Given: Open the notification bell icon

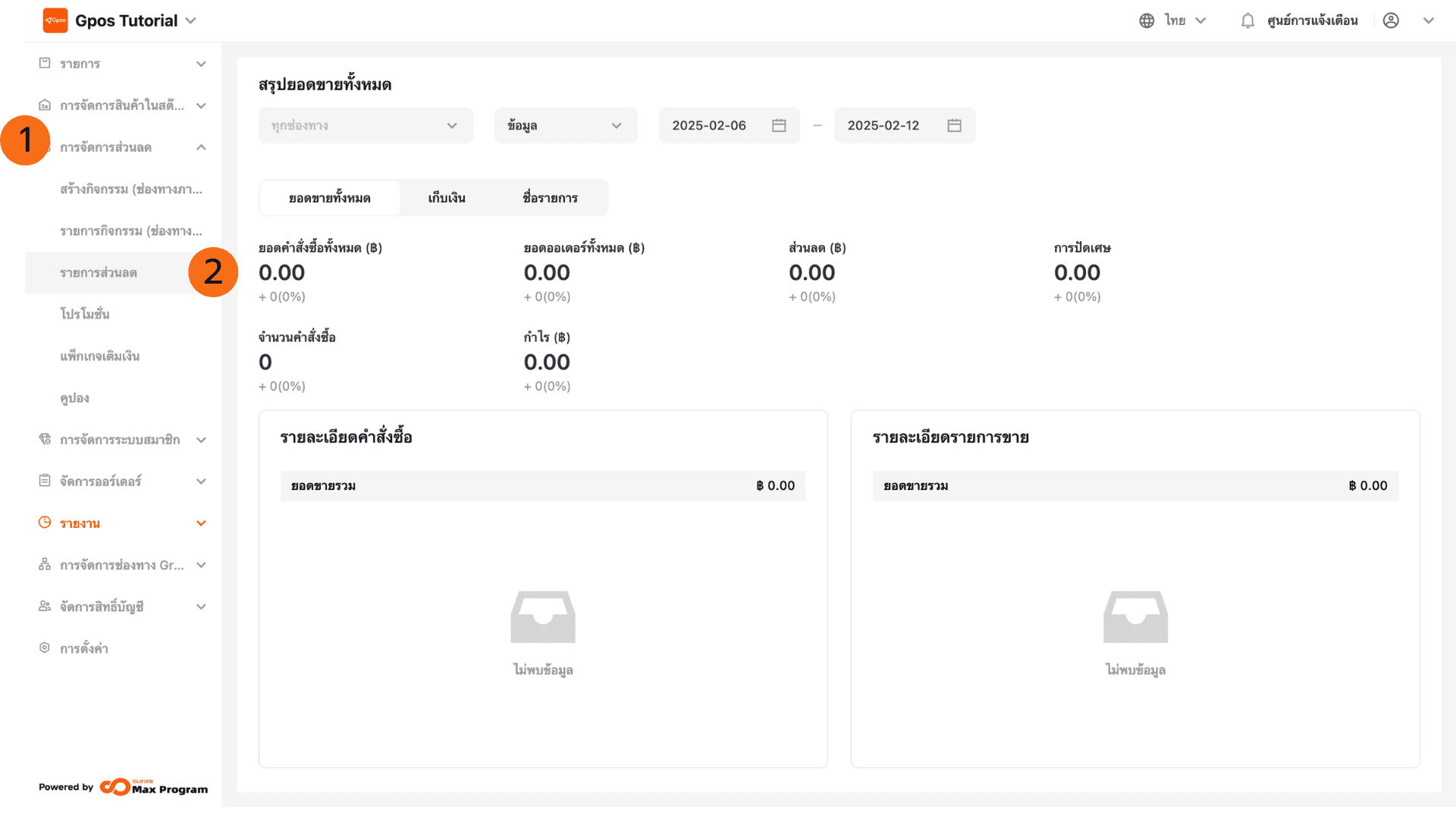Looking at the screenshot, I should 1247,20.
